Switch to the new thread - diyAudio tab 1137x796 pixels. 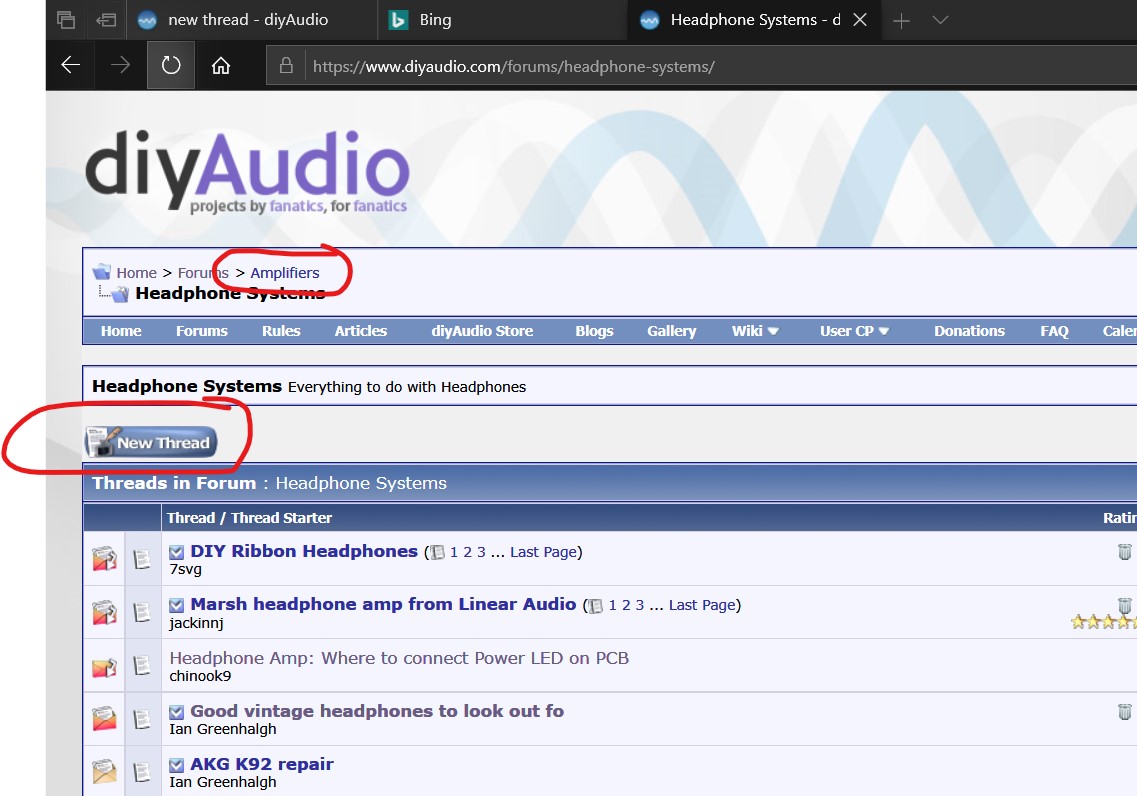251,20
